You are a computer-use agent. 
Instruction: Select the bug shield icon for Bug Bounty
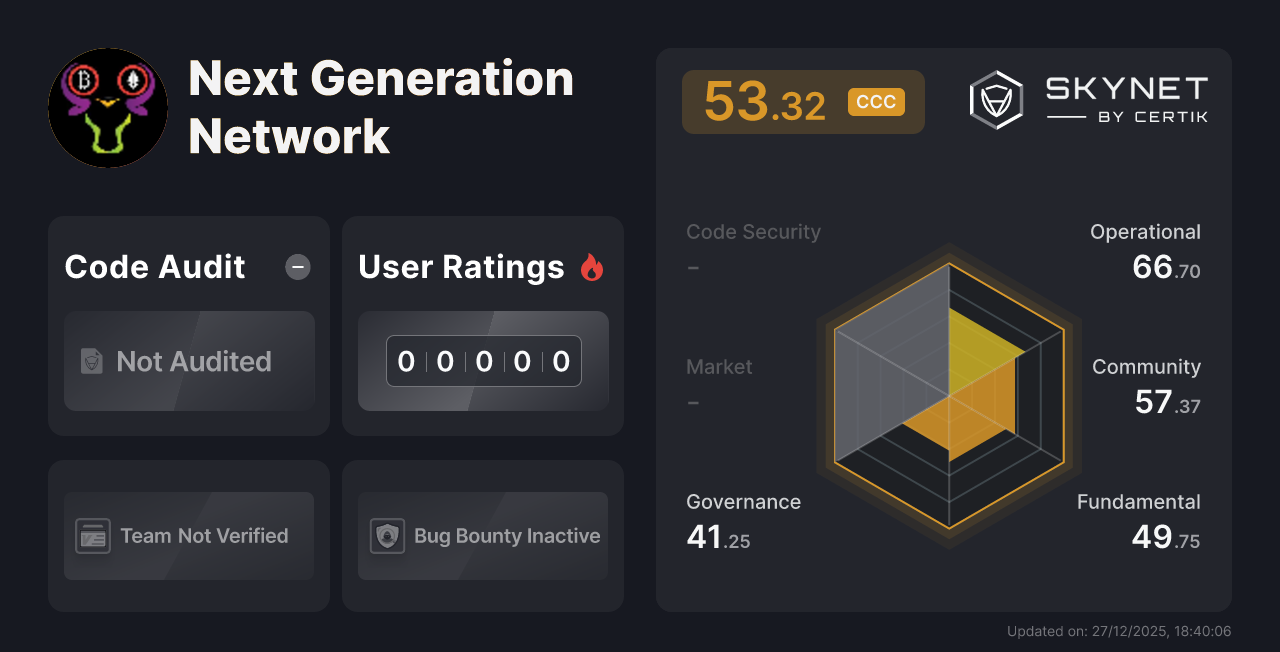pos(386,536)
